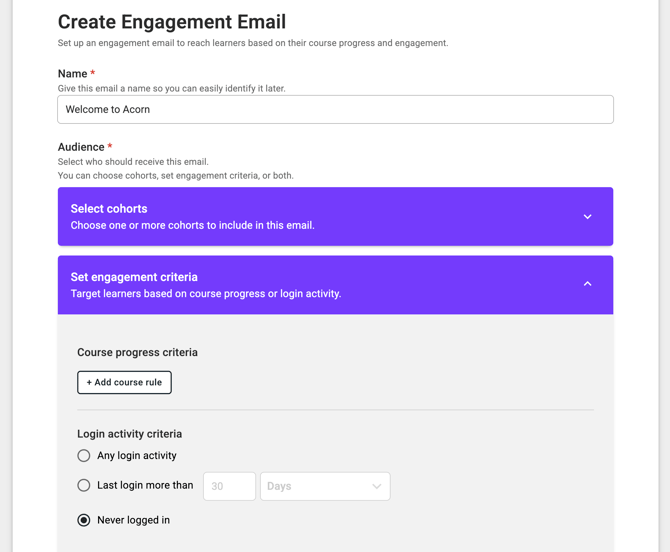Click the Never logged in label text
Image resolution: width=670 pixels, height=552 pixels.
(133, 520)
